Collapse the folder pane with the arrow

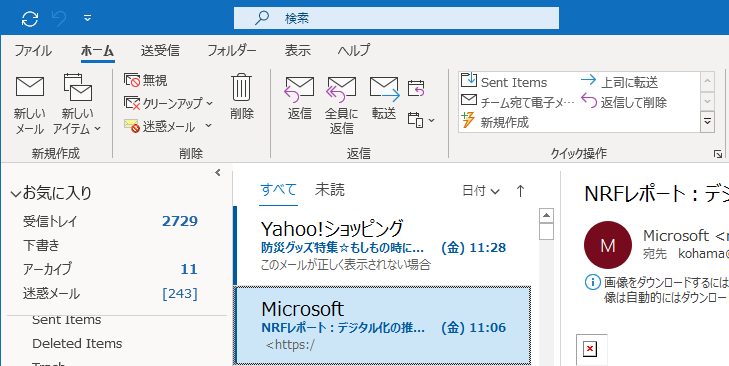pyautogui.click(x=218, y=173)
